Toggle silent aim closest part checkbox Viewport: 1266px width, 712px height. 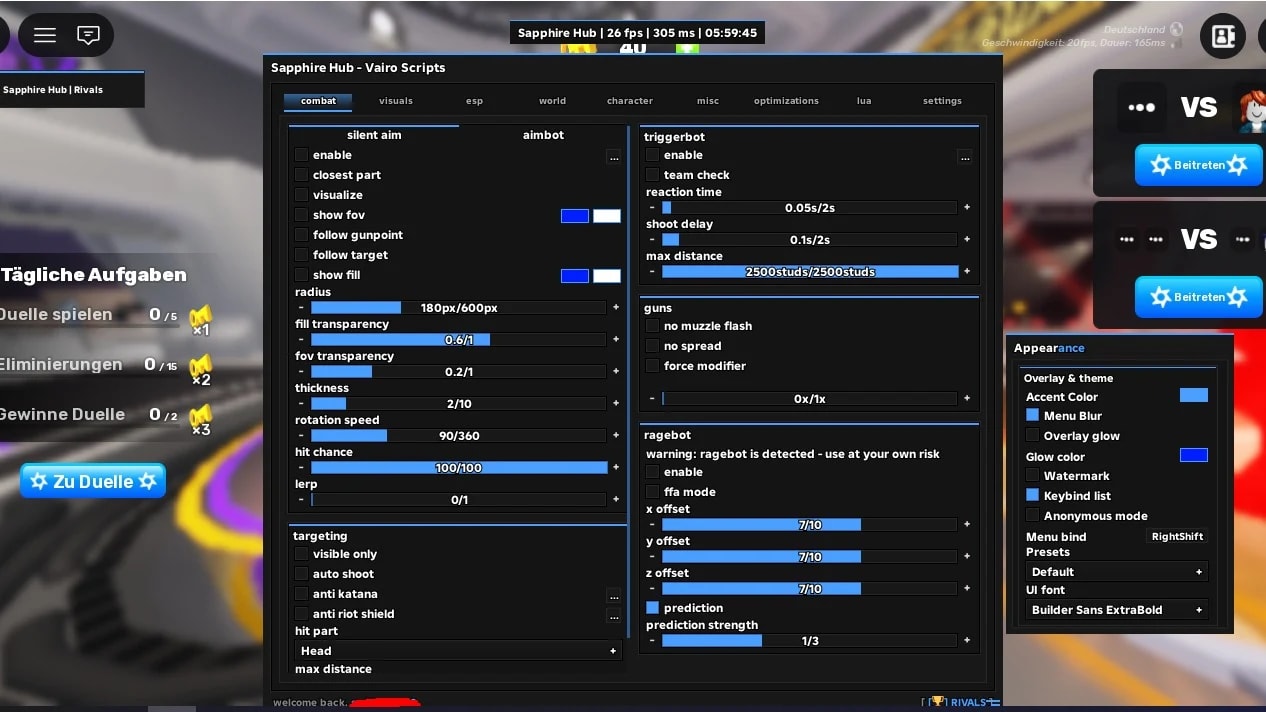301,175
